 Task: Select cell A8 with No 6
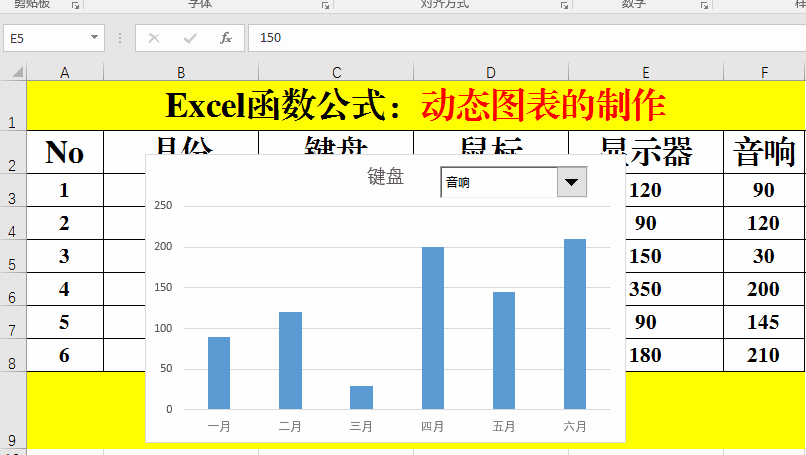coord(65,355)
